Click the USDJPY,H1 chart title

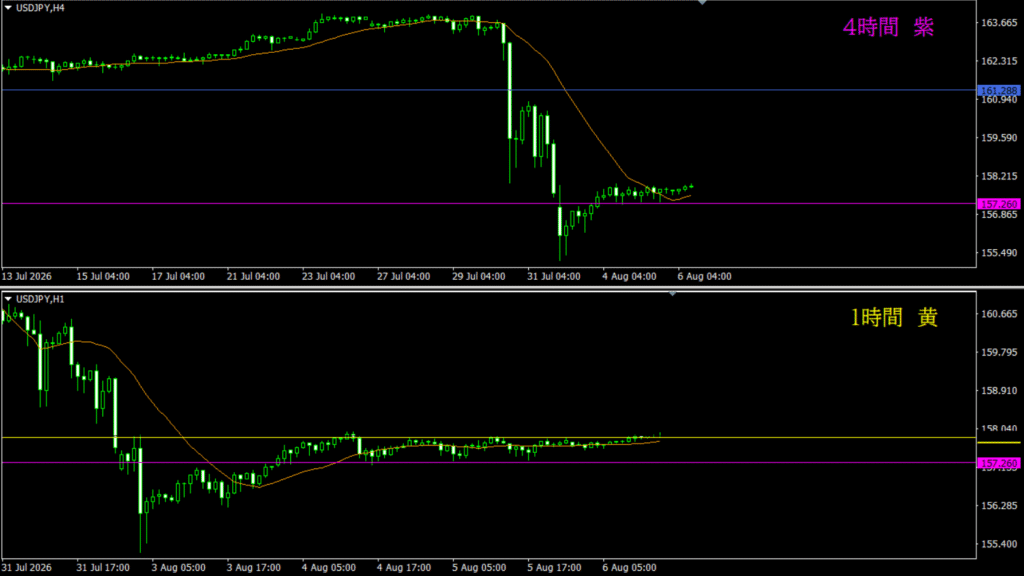[40, 299]
